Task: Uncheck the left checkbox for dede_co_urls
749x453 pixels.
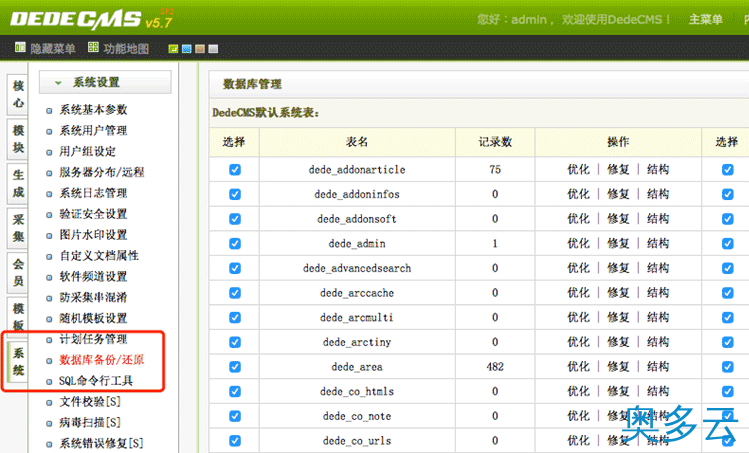Action: tap(235, 441)
